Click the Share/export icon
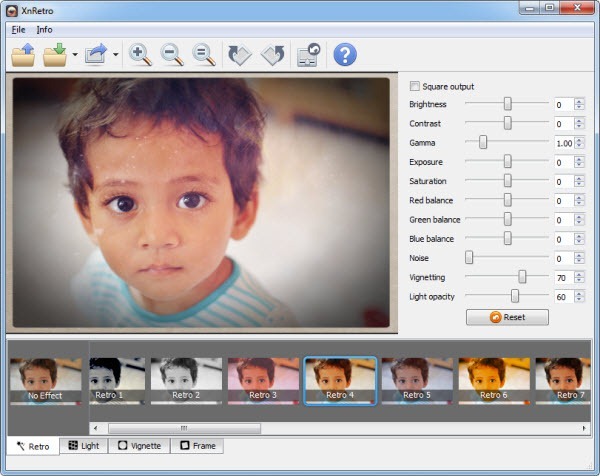 pyautogui.click(x=96, y=55)
